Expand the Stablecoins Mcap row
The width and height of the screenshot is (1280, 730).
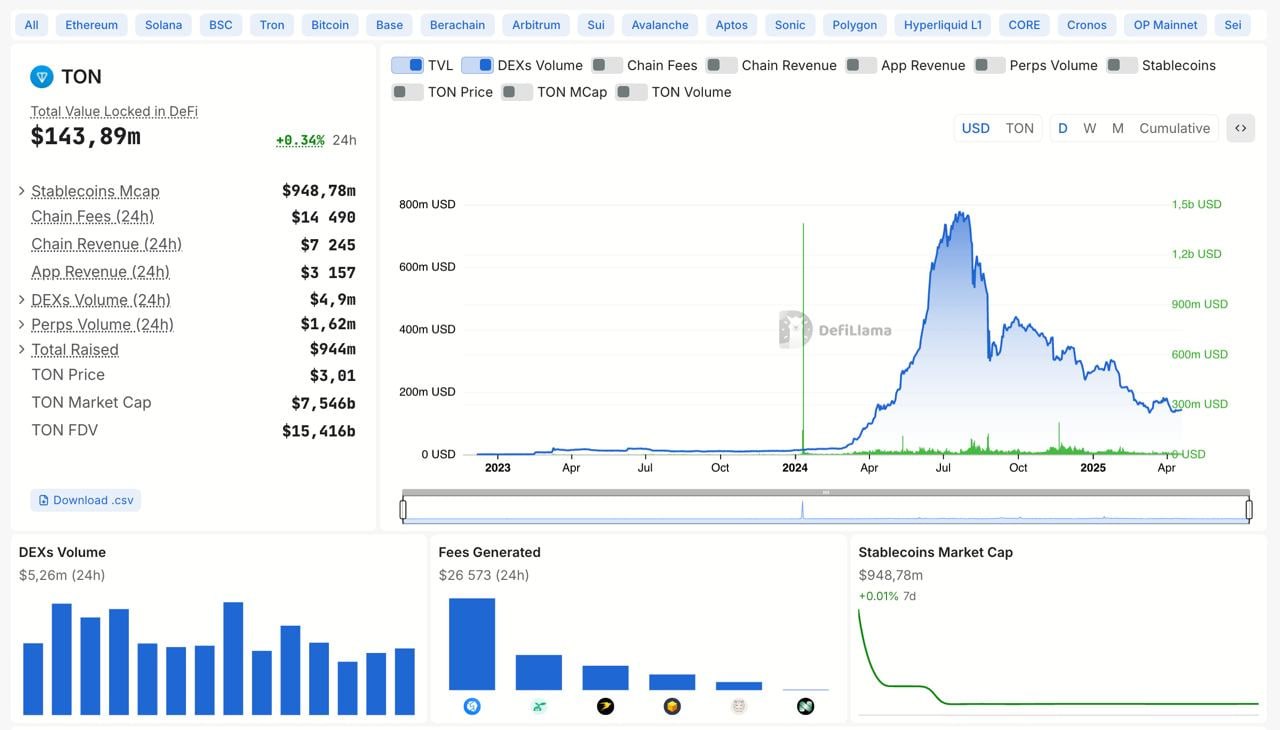[x=22, y=191]
